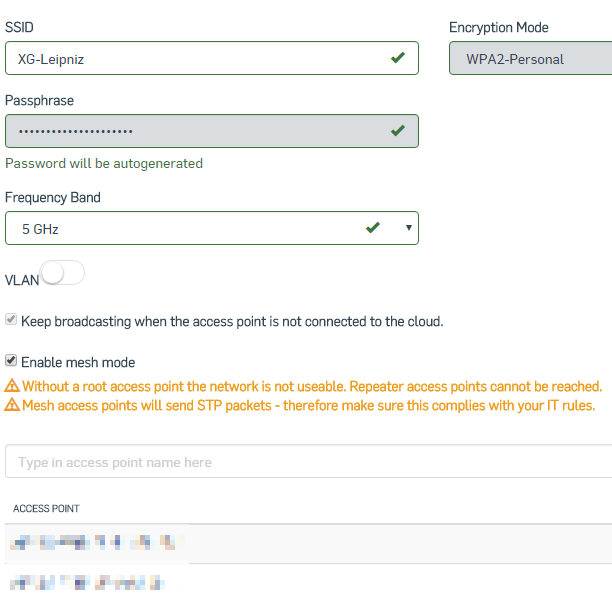Click the SSID field containing XG-Leipniz

coord(212,58)
